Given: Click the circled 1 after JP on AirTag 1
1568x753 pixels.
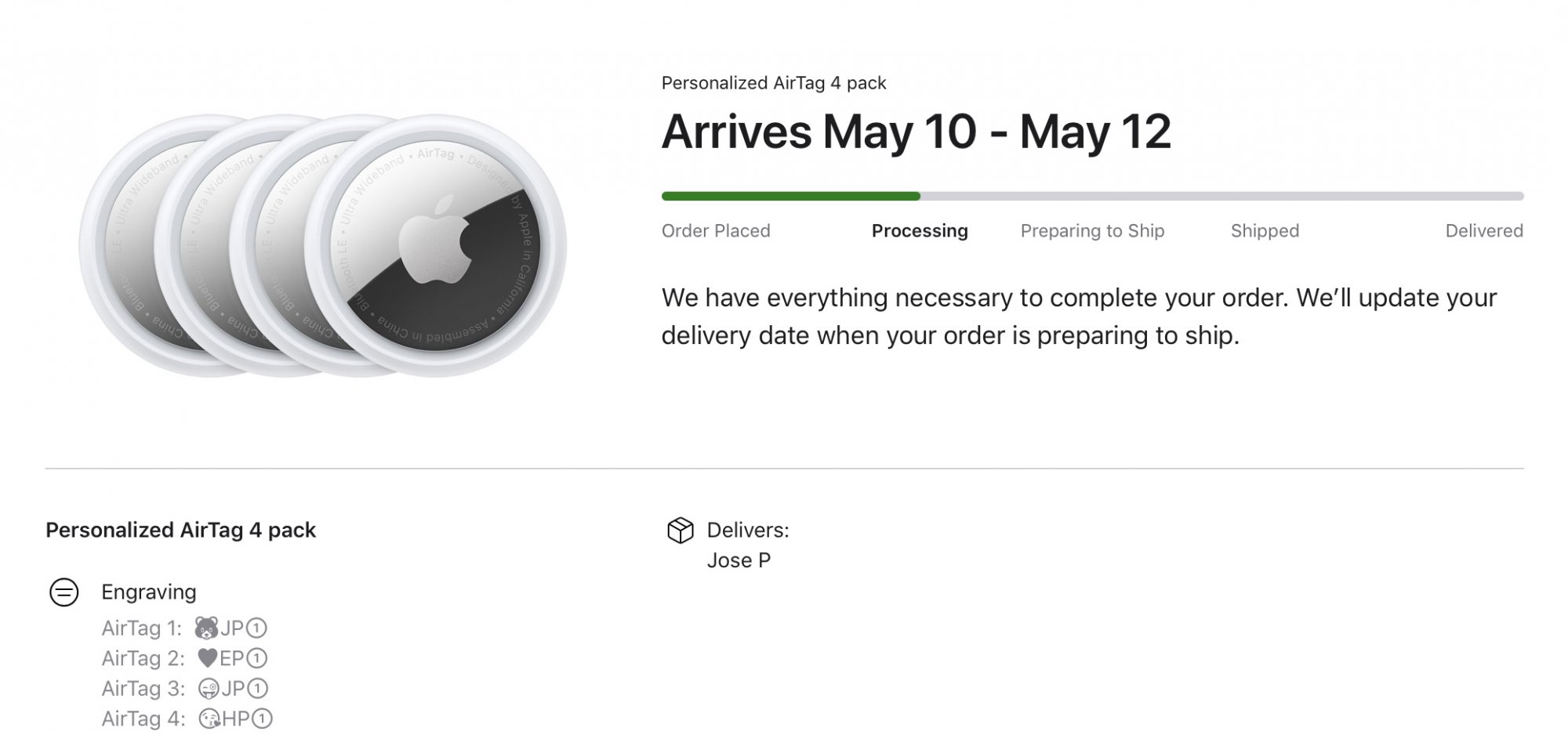Looking at the screenshot, I should point(256,628).
